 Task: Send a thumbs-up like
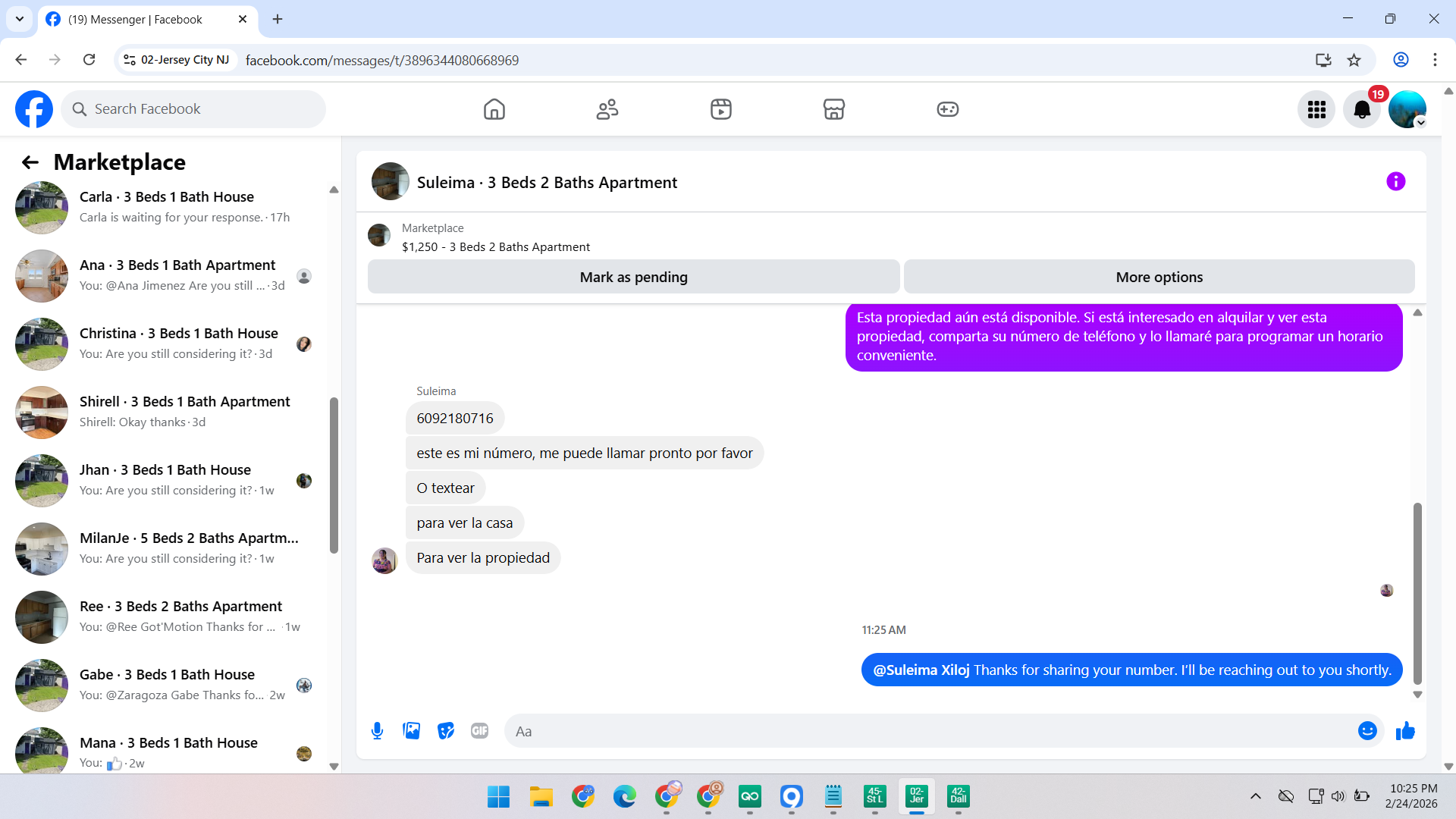point(1405,731)
